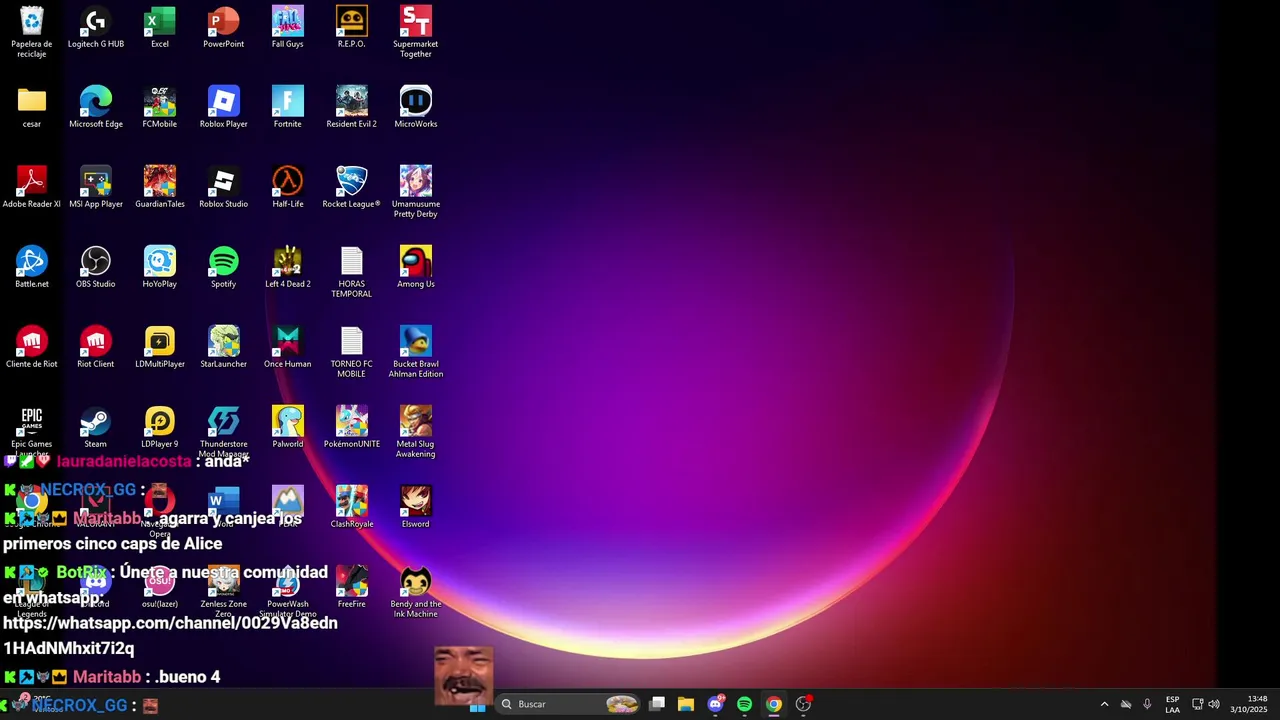The image size is (1280, 720).
Task: Open Discord from the taskbar
Action: tap(715, 704)
